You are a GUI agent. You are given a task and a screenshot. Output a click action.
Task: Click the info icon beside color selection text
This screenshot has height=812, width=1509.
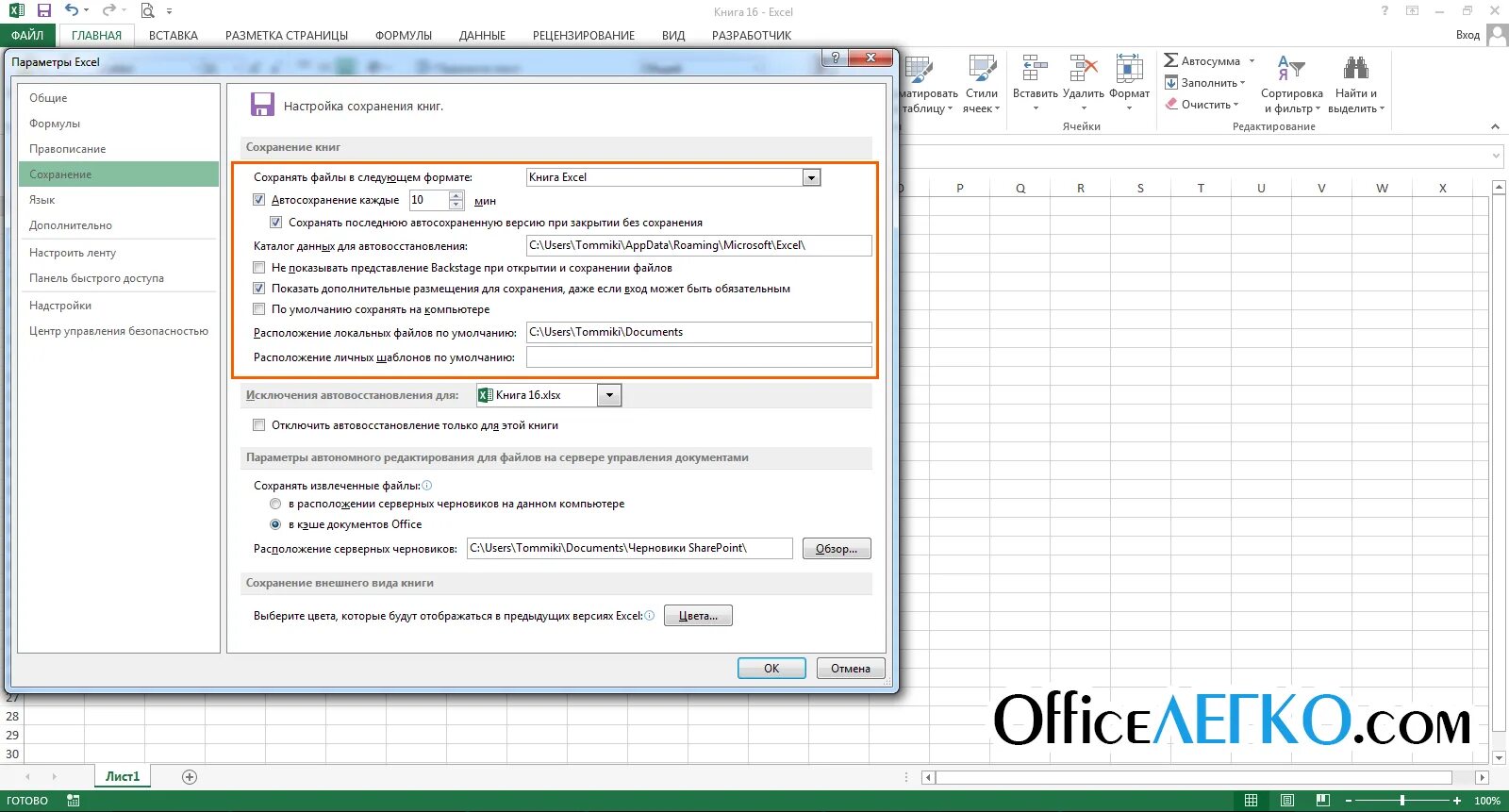point(650,616)
